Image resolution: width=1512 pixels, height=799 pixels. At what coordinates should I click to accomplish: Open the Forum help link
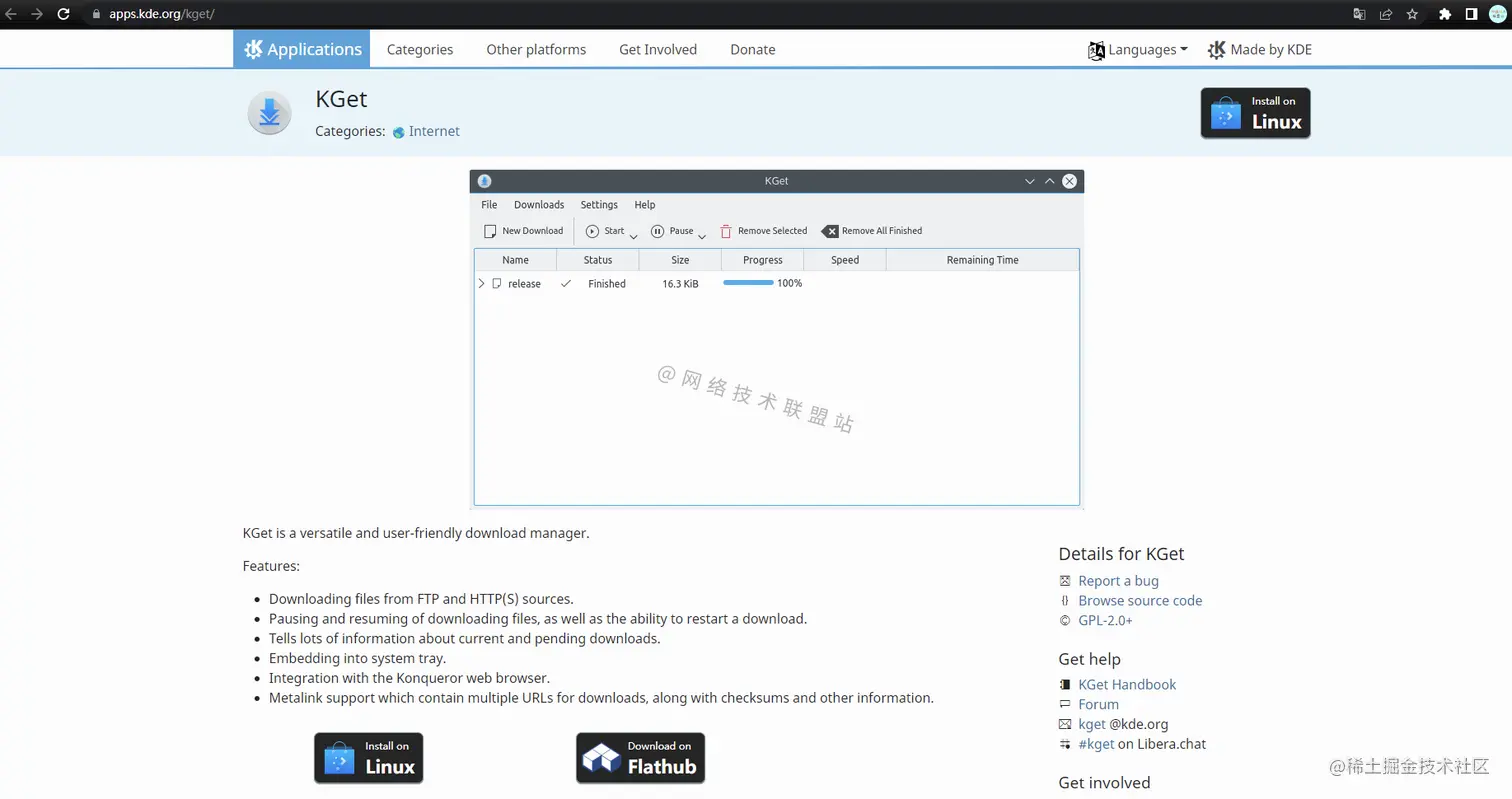[x=1098, y=705]
